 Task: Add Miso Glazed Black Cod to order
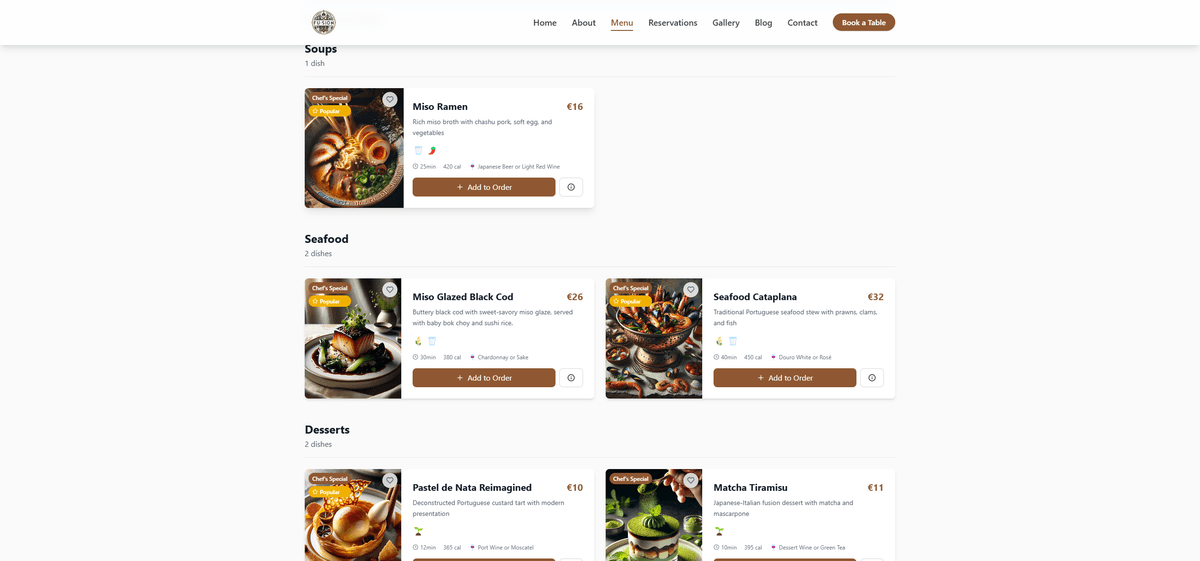(x=484, y=378)
